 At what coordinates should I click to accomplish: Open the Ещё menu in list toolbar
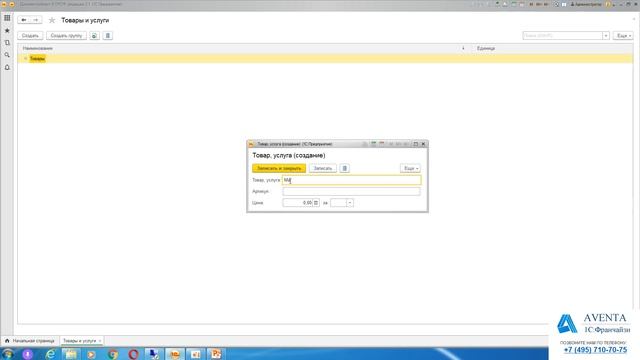623,36
